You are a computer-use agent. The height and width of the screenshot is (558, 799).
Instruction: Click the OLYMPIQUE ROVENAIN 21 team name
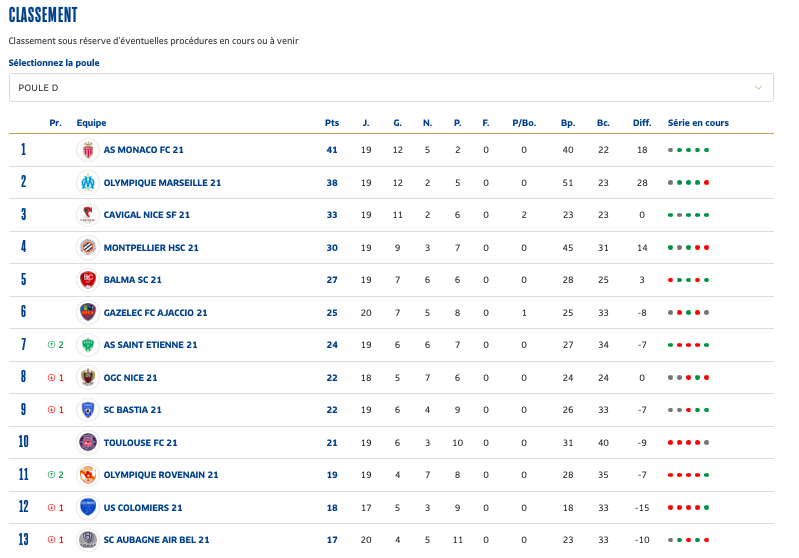(x=160, y=475)
